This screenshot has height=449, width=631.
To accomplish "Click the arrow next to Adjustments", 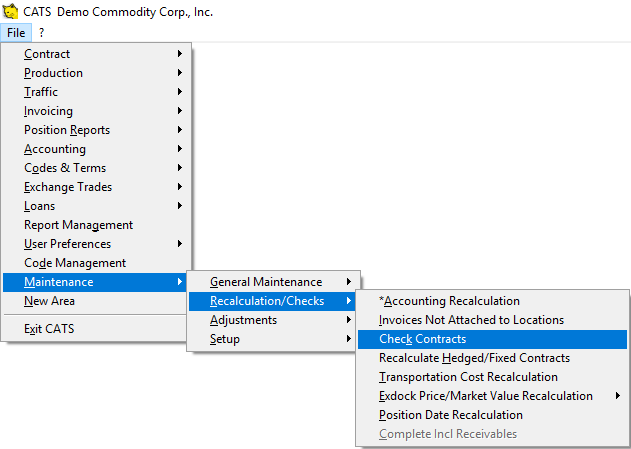I will (349, 320).
